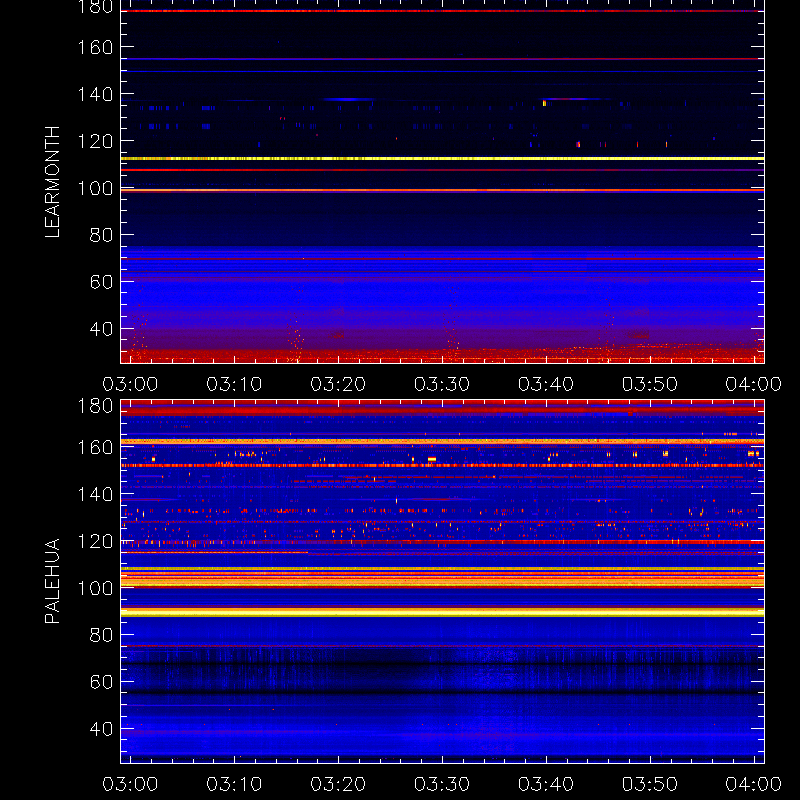Screen dimensions: 800x800
Task: Select the 40 tick label on LEARMONTH plot
Action: (x=102, y=329)
